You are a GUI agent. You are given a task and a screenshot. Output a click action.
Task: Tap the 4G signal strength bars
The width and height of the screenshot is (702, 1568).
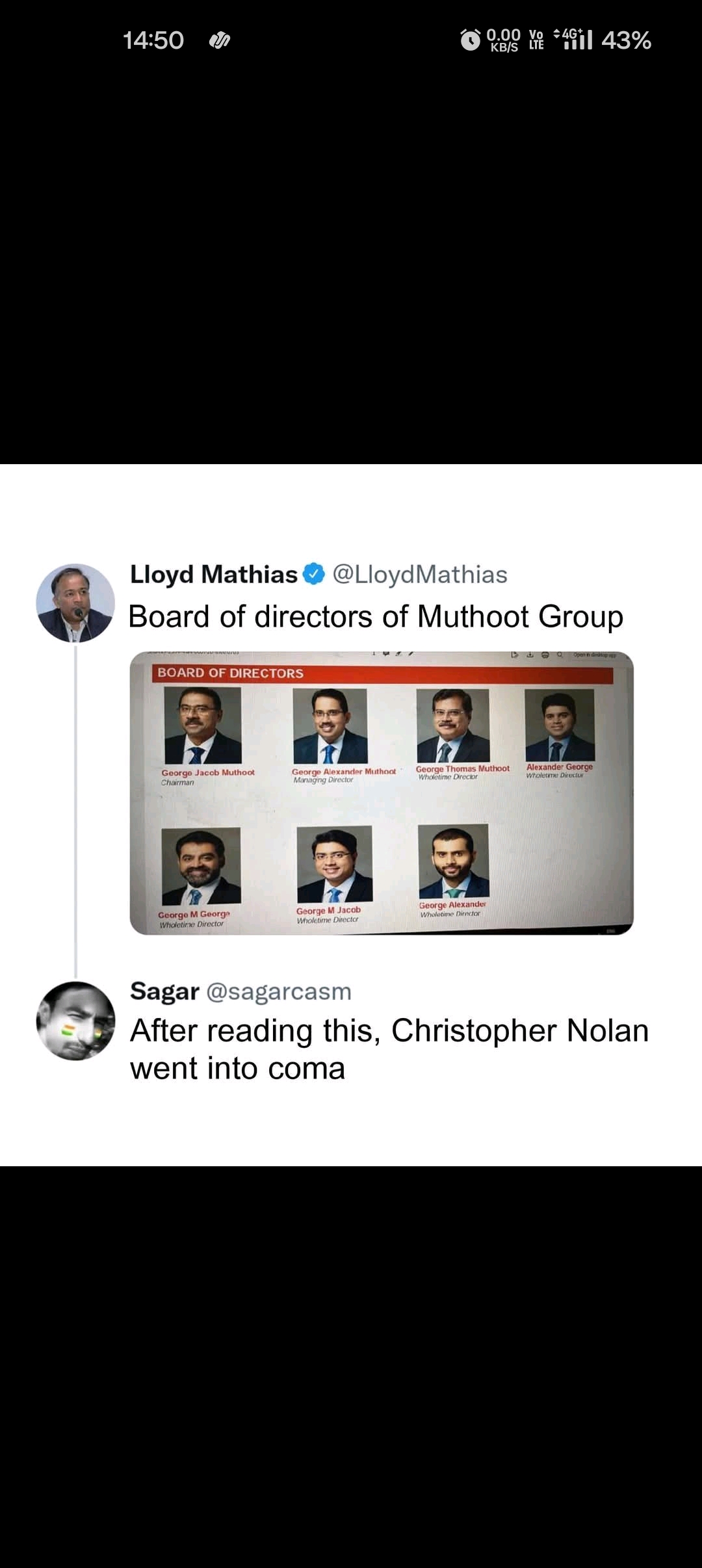573,40
